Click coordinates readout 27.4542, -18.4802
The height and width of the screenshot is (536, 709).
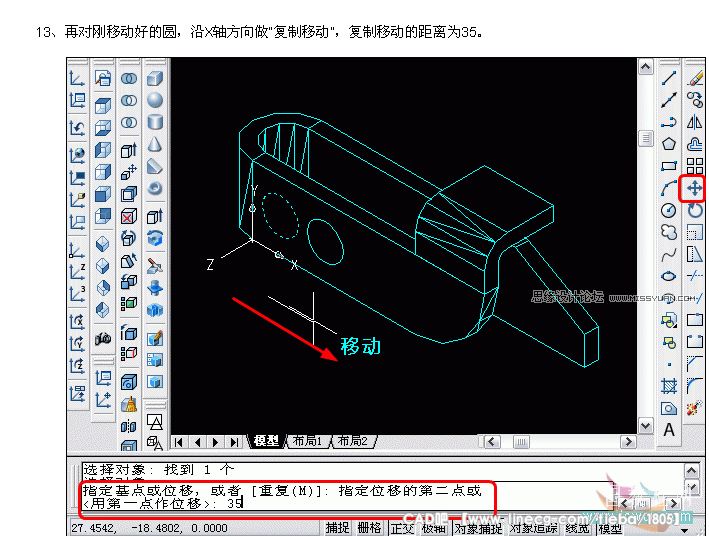click(149, 528)
